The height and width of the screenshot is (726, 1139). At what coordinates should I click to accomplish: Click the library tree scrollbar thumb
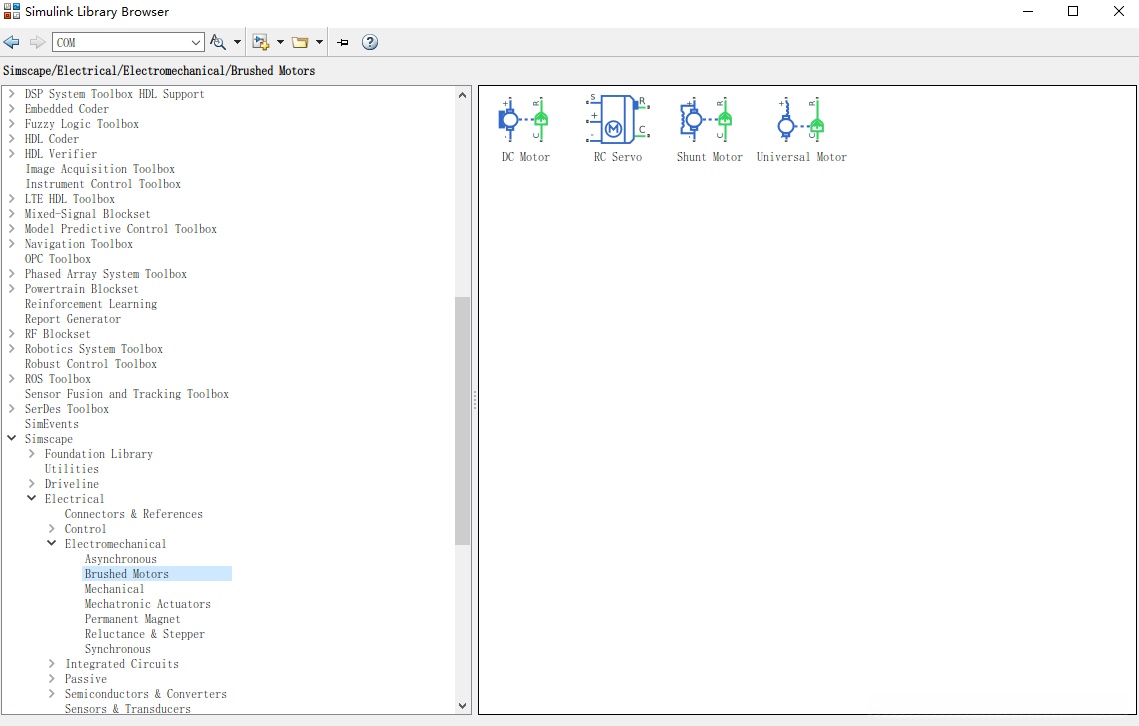463,421
